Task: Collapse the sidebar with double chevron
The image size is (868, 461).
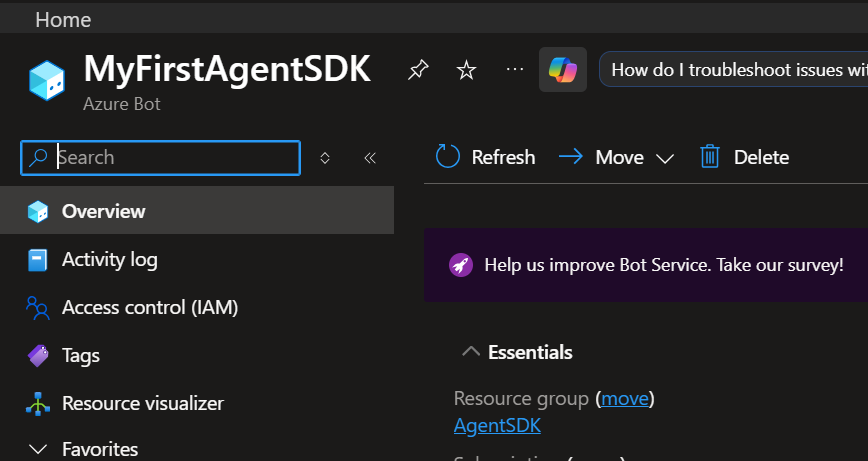Action: click(370, 158)
